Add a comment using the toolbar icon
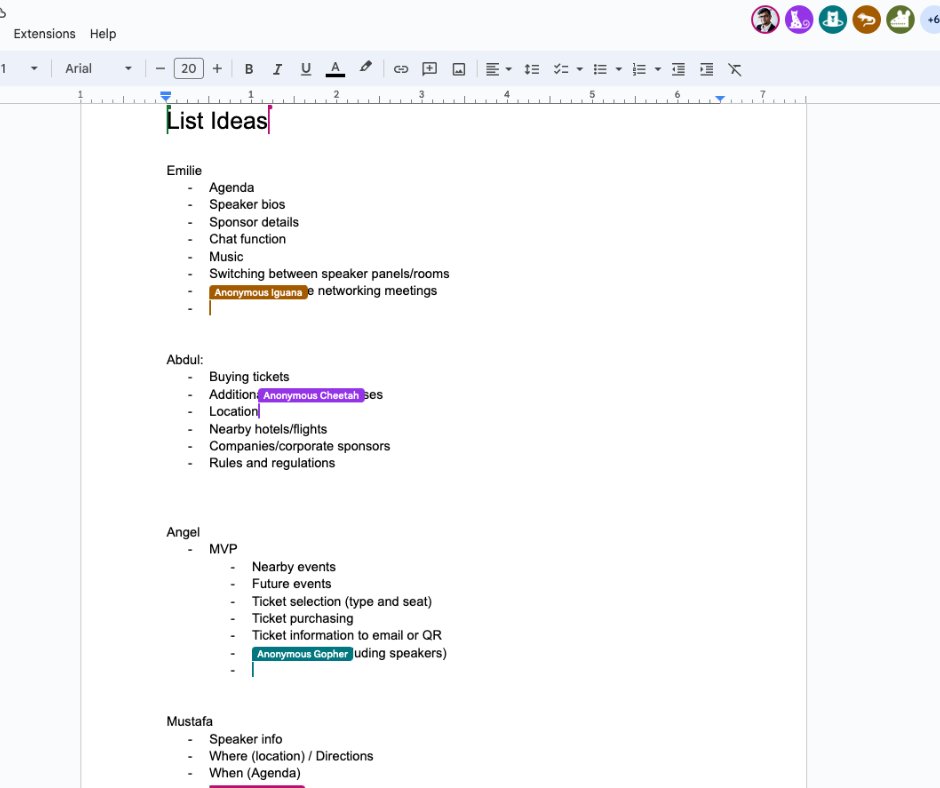This screenshot has width=940, height=788. [x=429, y=69]
